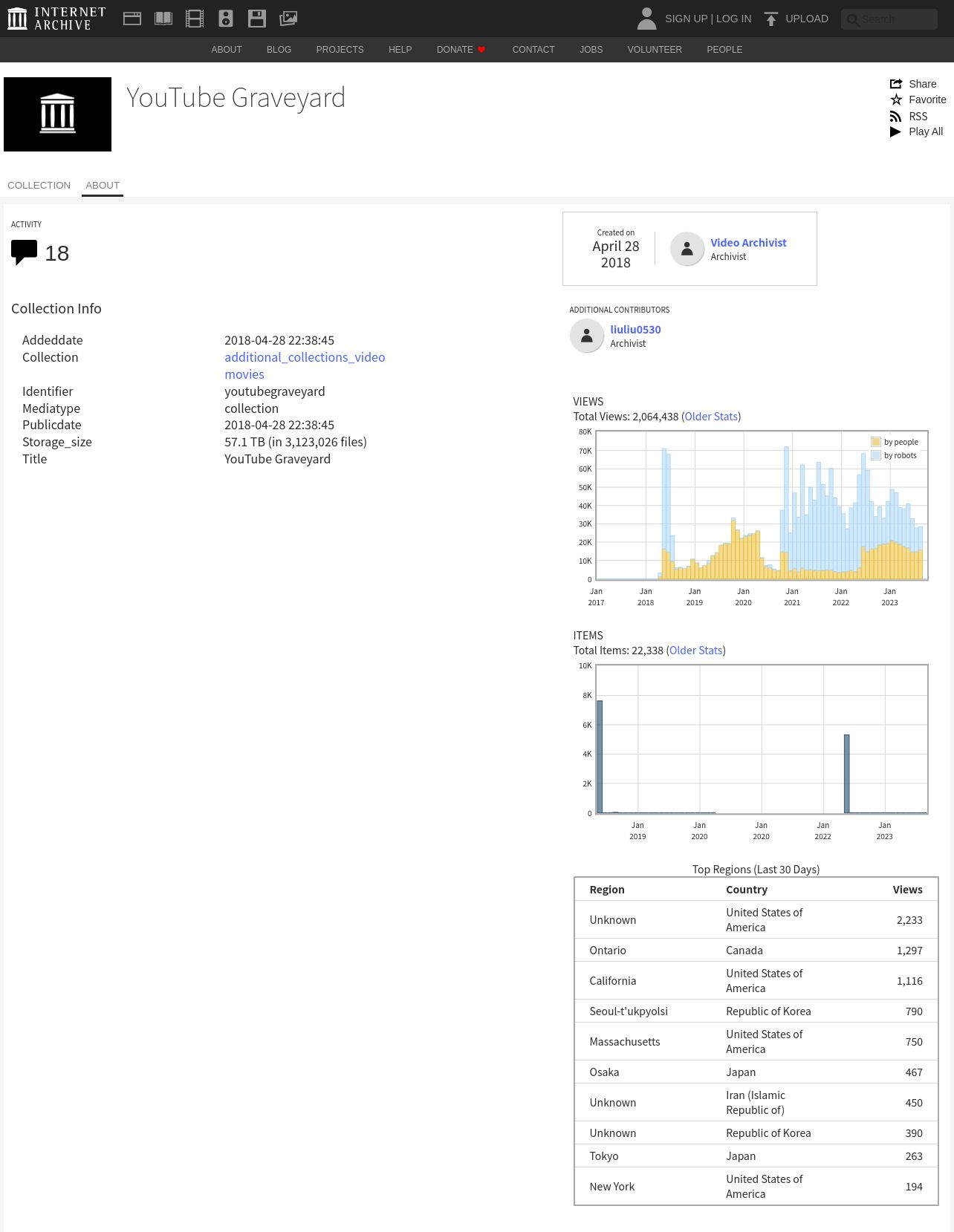Viewport: 954px width, 1232px height.
Task: Click the Views column header
Action: tap(907, 890)
